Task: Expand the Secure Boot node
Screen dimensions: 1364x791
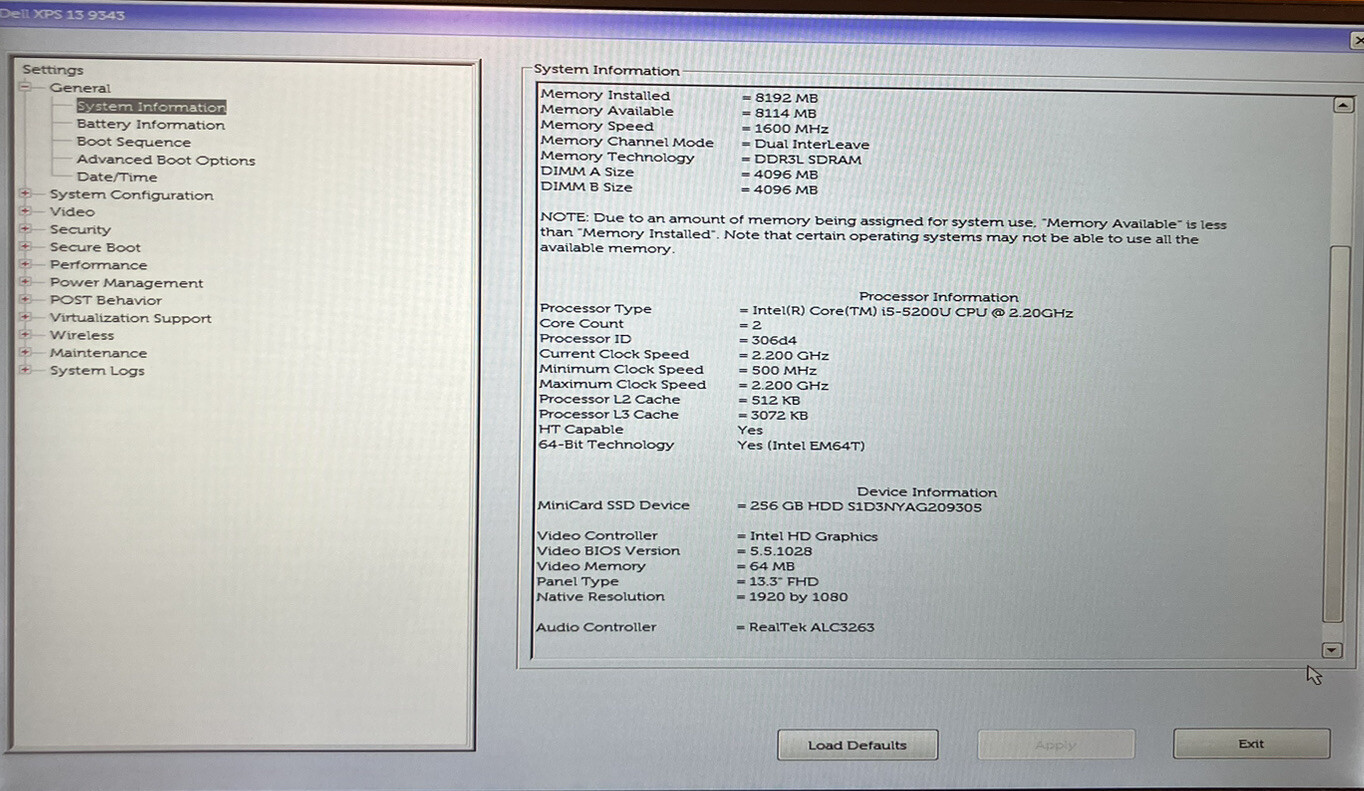Action: pos(26,247)
